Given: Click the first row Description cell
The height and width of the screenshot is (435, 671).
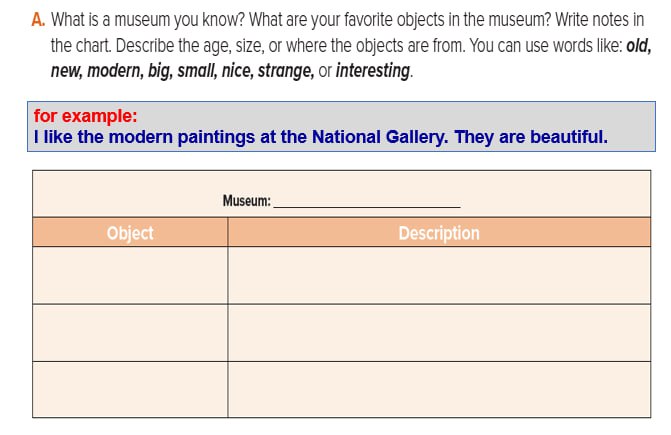Looking at the screenshot, I should (439, 275).
